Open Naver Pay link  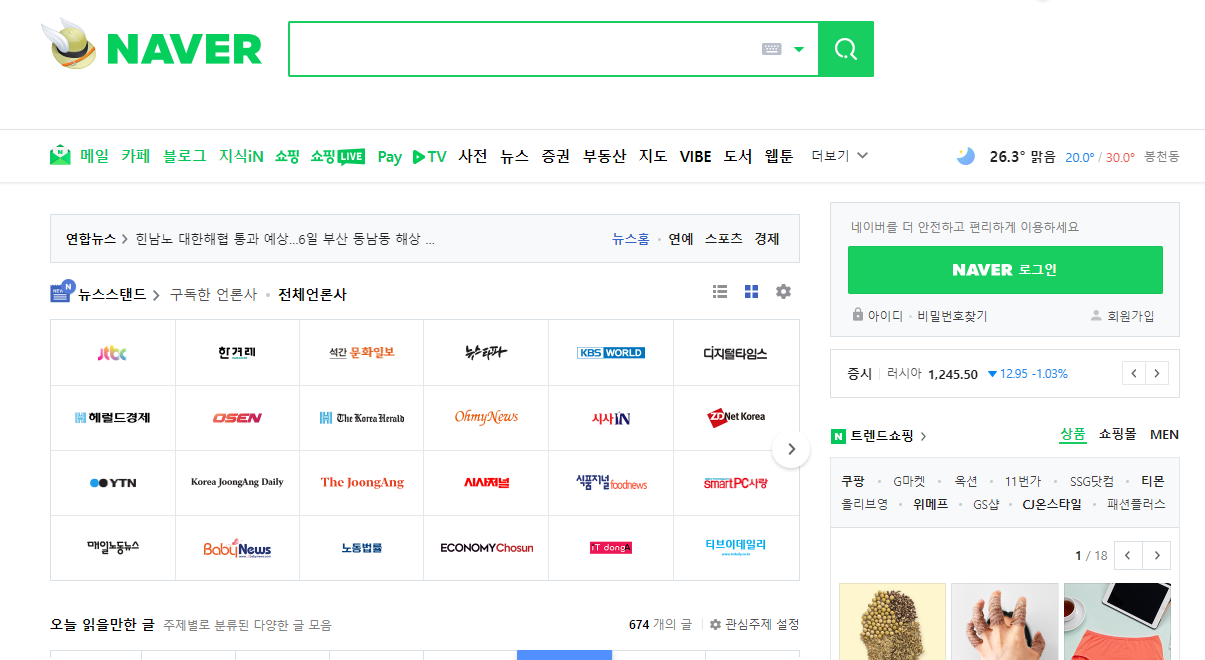coord(390,156)
